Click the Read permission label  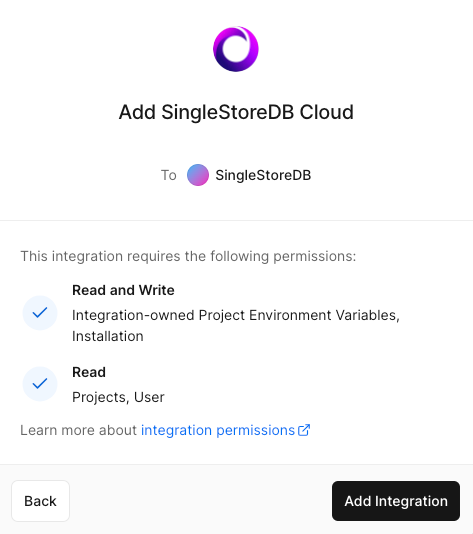89,372
